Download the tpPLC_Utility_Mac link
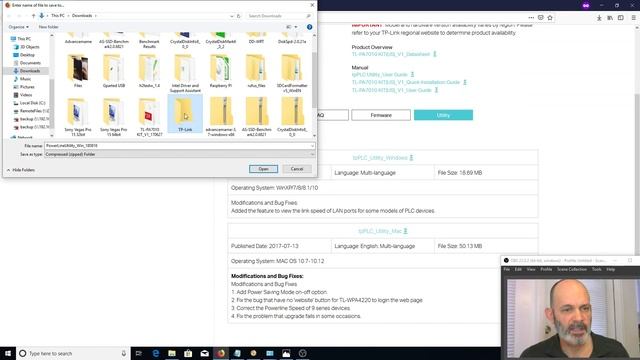The width and height of the screenshot is (640, 360). pos(380,231)
